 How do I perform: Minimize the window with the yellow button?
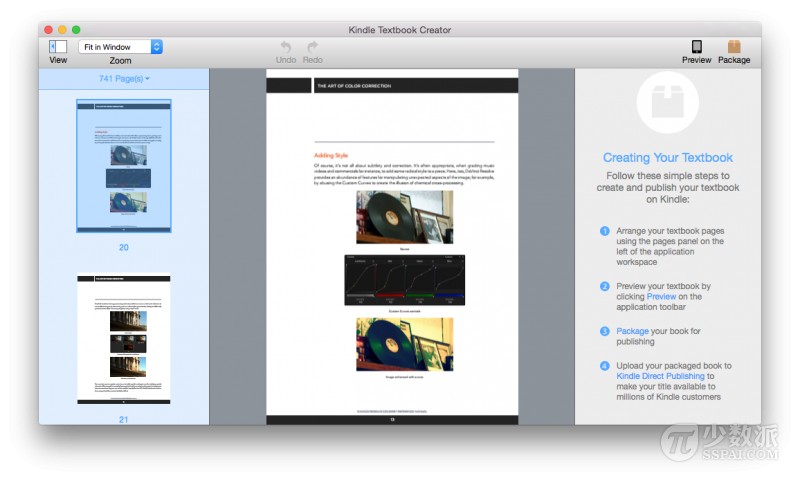point(62,30)
